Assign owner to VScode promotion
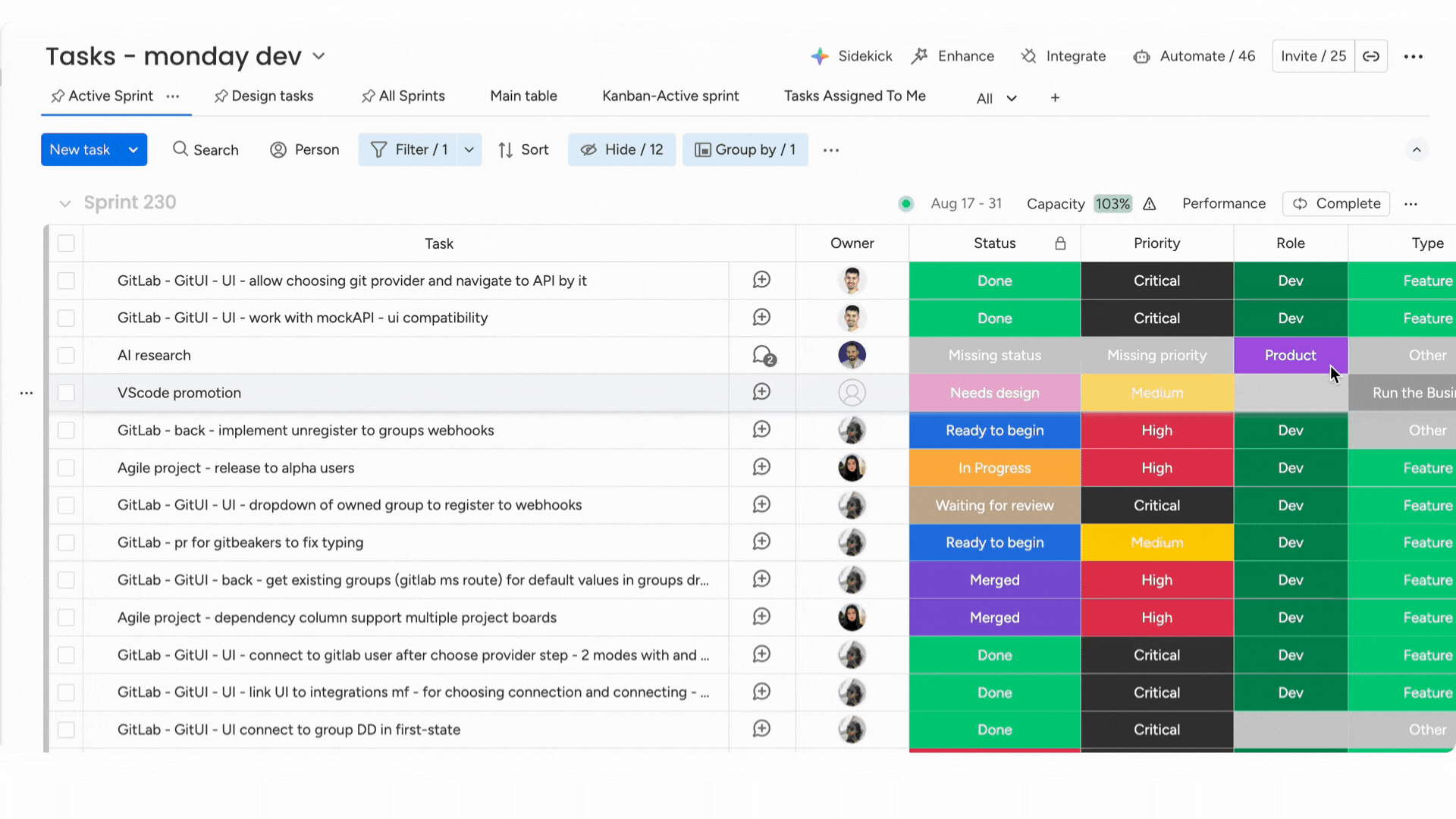The height and width of the screenshot is (819, 1456). click(x=852, y=393)
